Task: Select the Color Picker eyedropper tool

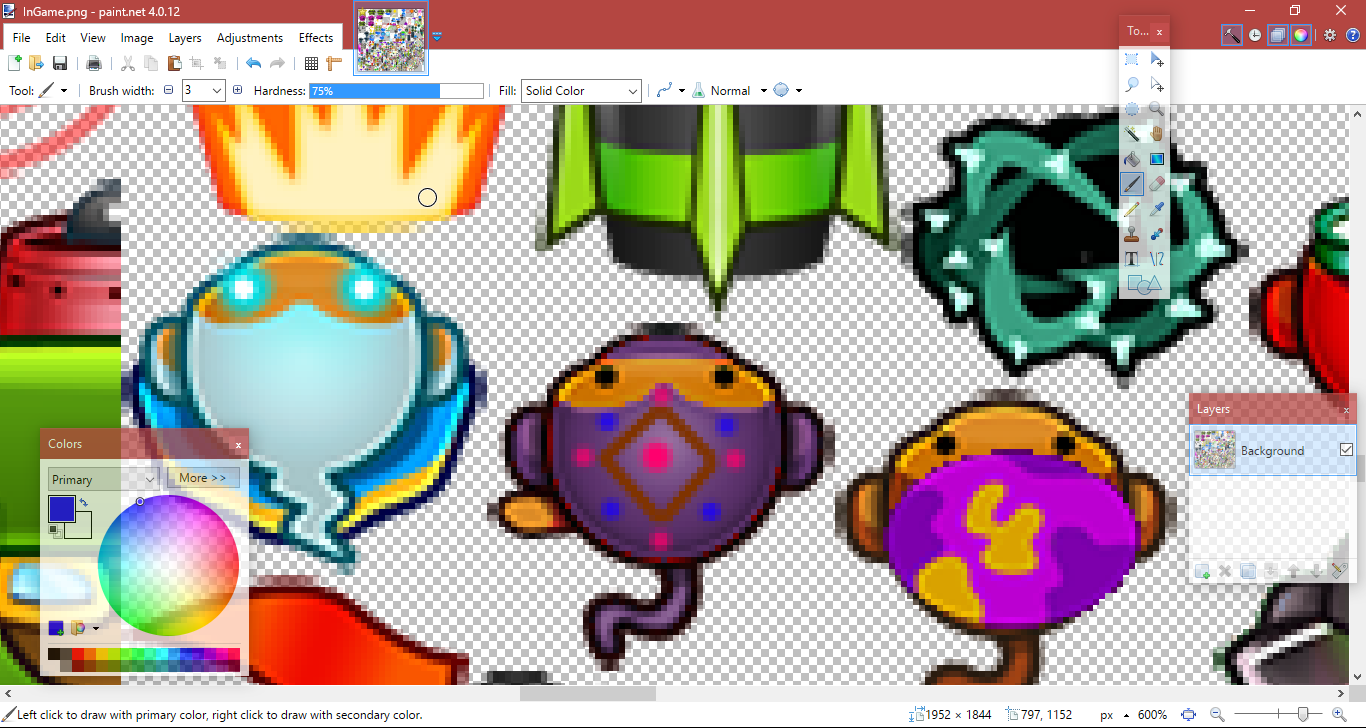Action: 1157,209
